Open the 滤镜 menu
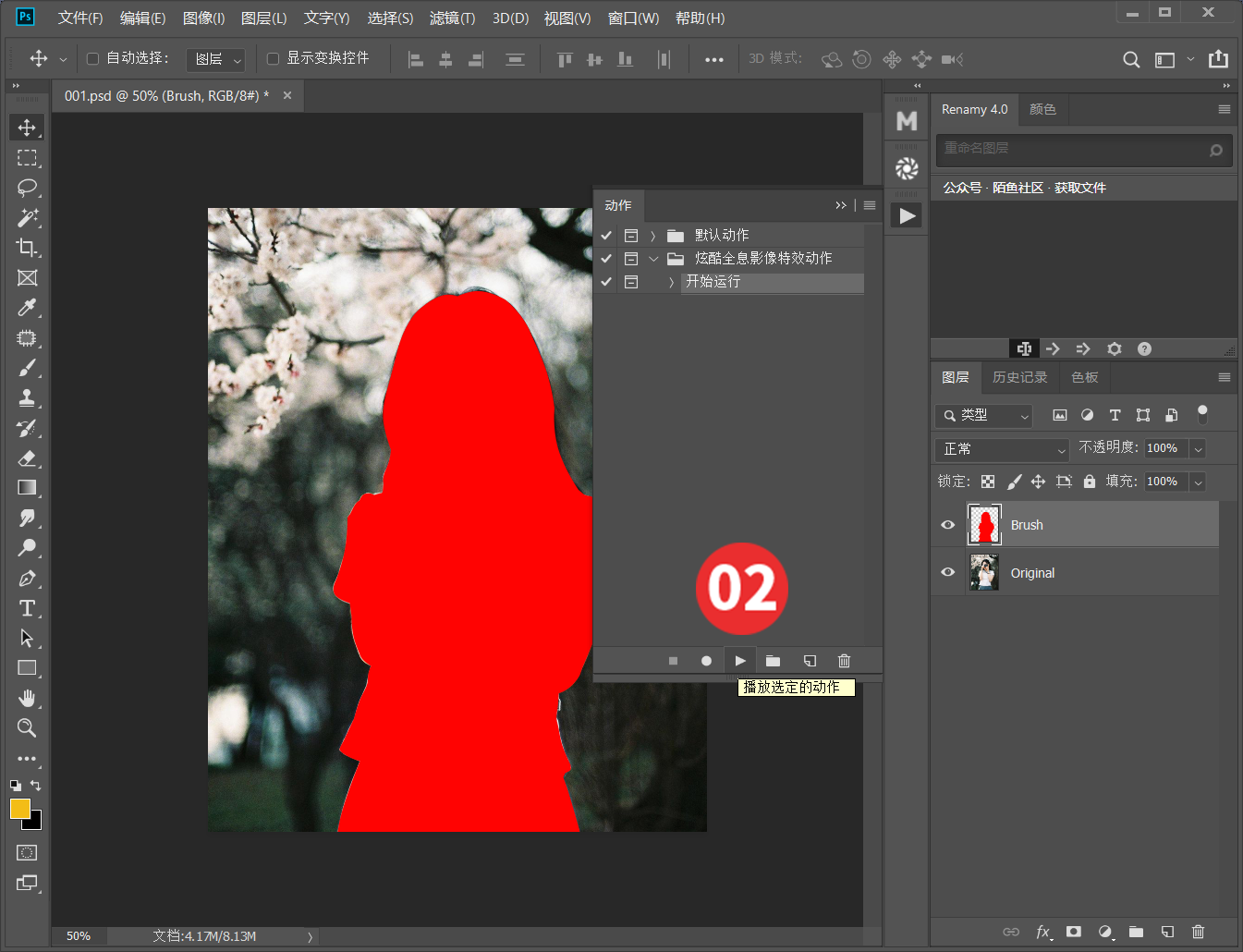Screen dimensions: 1243x952 point(452,18)
